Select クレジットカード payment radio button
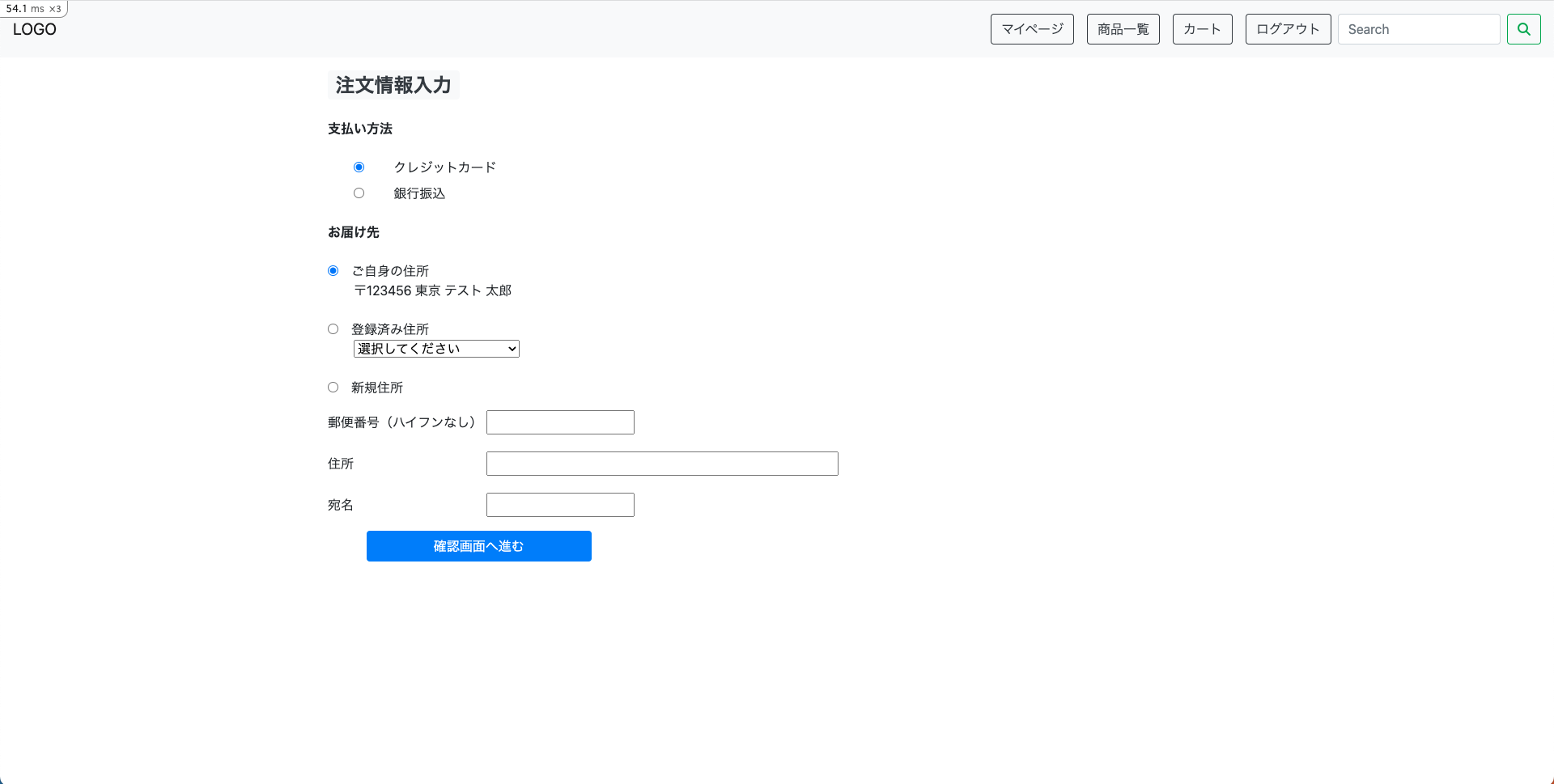 [359, 167]
